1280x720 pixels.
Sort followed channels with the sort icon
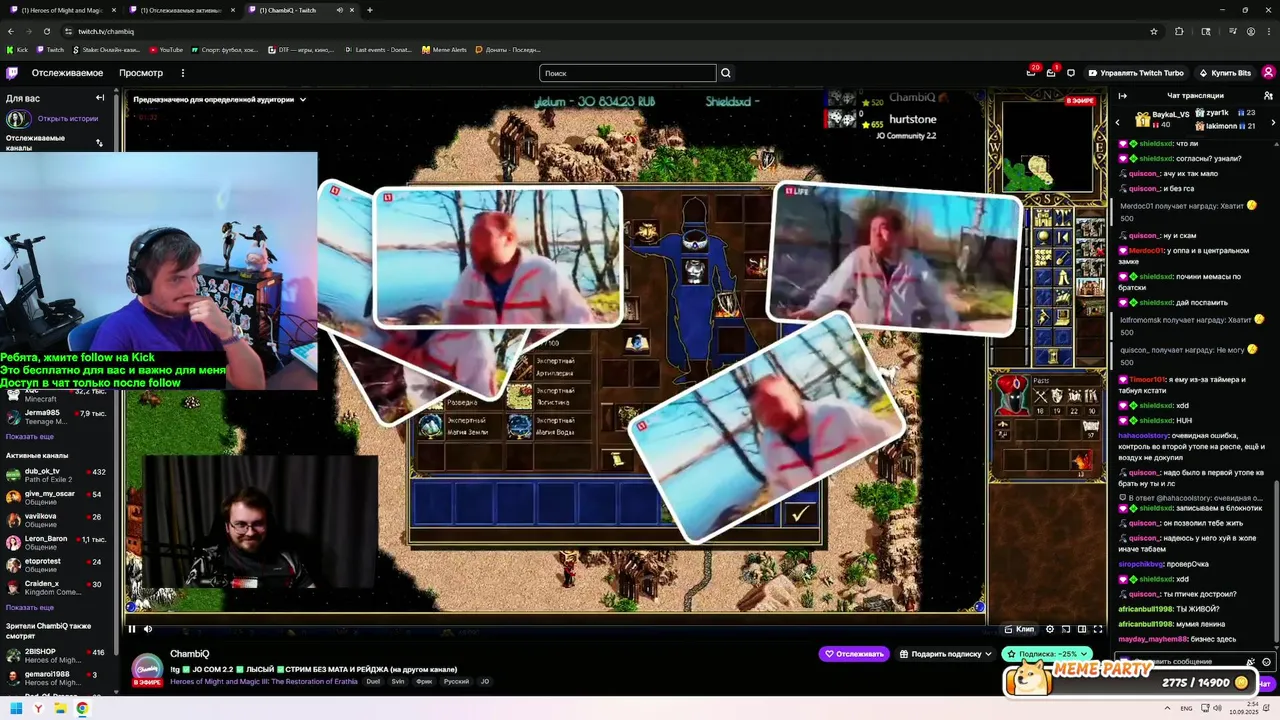[99, 143]
